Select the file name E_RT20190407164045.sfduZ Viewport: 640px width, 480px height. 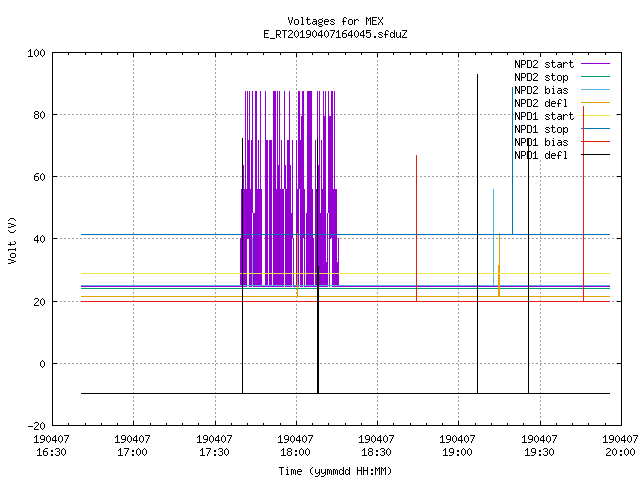[x=335, y=34]
